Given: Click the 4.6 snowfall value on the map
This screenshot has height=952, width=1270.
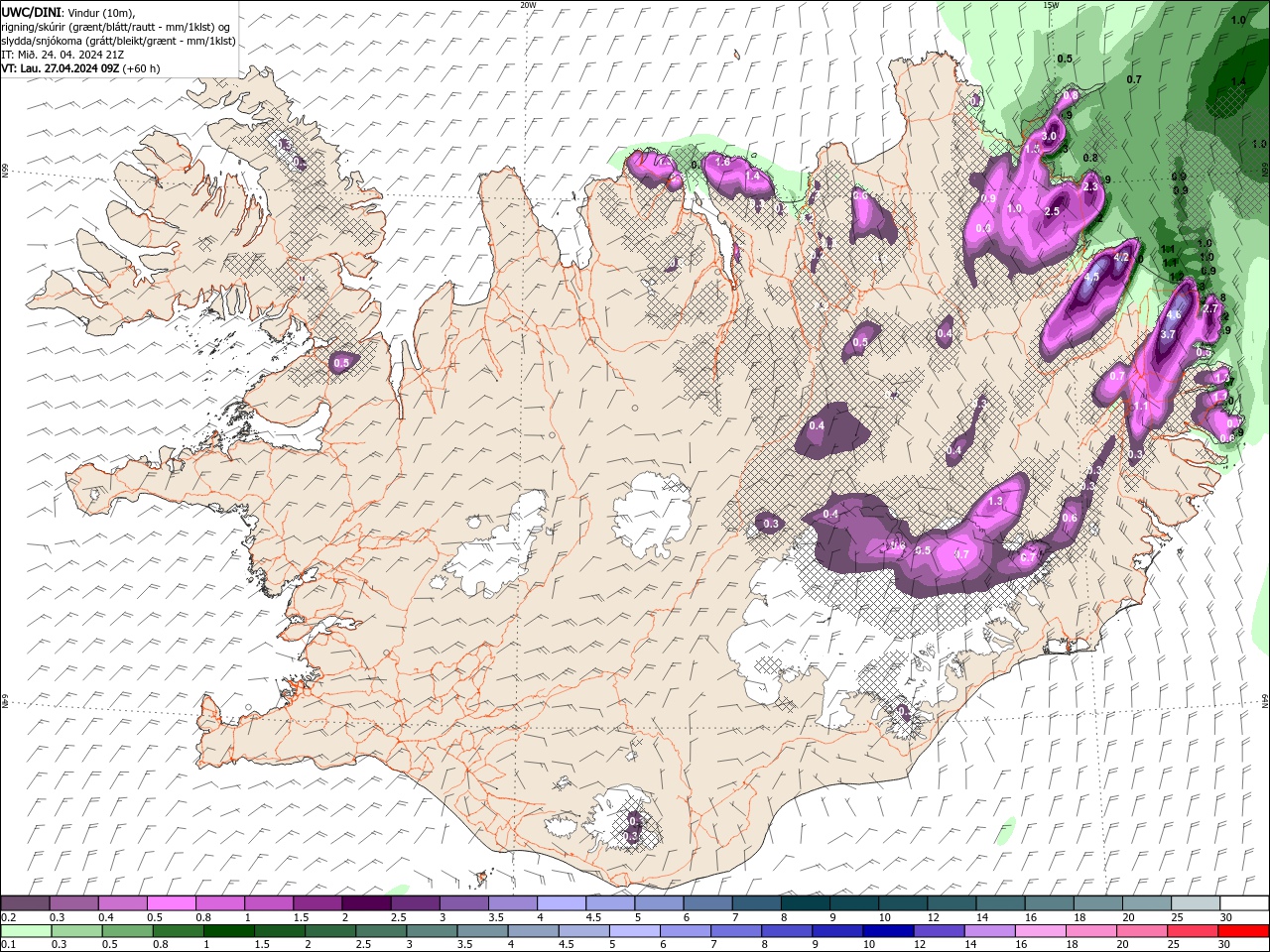Looking at the screenshot, I should click(1174, 315).
